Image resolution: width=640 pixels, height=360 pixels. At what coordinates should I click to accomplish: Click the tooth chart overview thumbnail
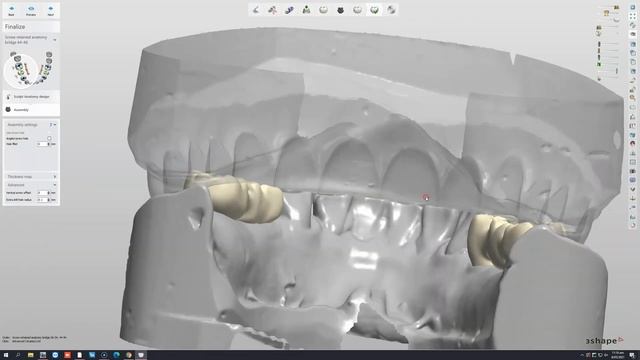point(31,68)
